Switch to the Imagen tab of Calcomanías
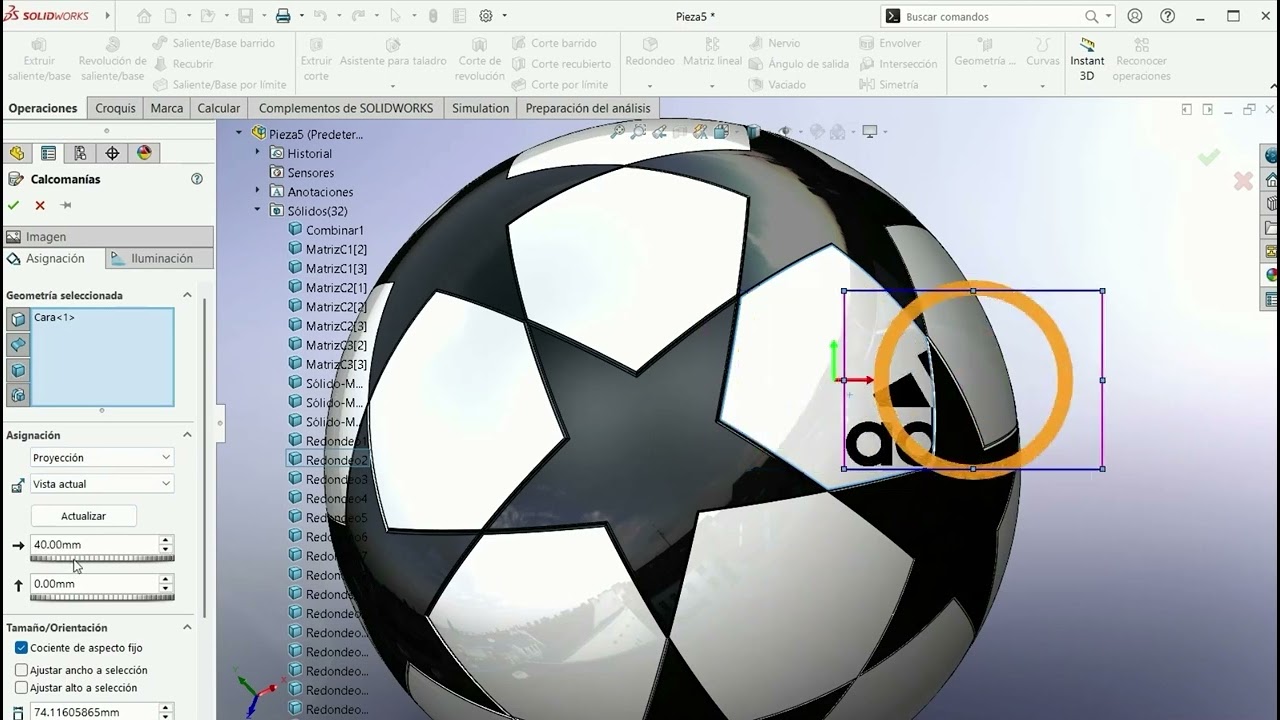Viewport: 1280px width, 720px height. 108,237
